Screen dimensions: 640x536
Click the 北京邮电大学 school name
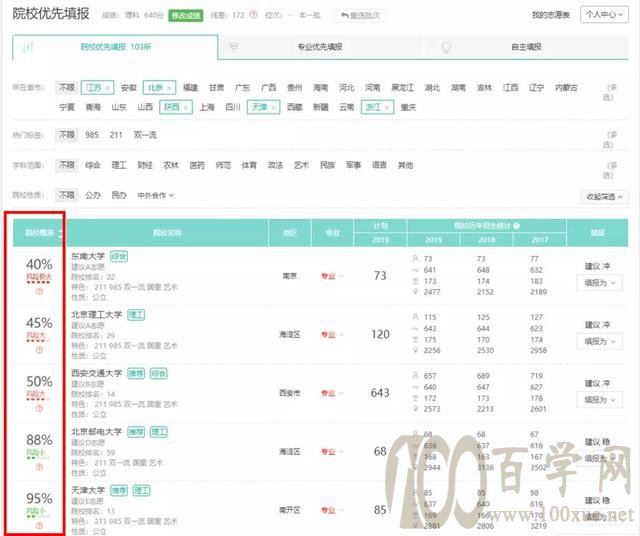97,431
